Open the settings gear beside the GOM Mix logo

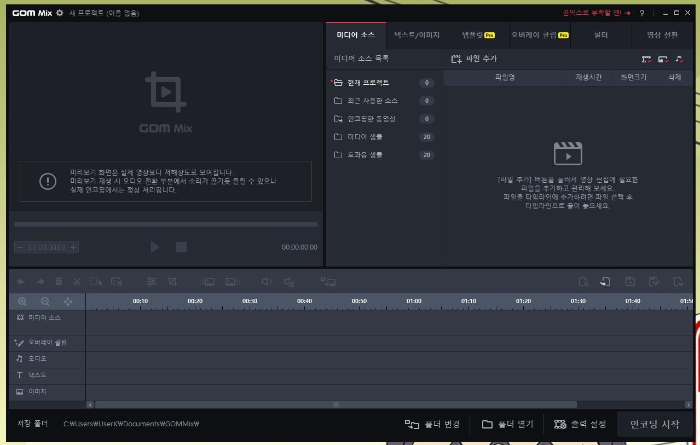(x=59, y=13)
